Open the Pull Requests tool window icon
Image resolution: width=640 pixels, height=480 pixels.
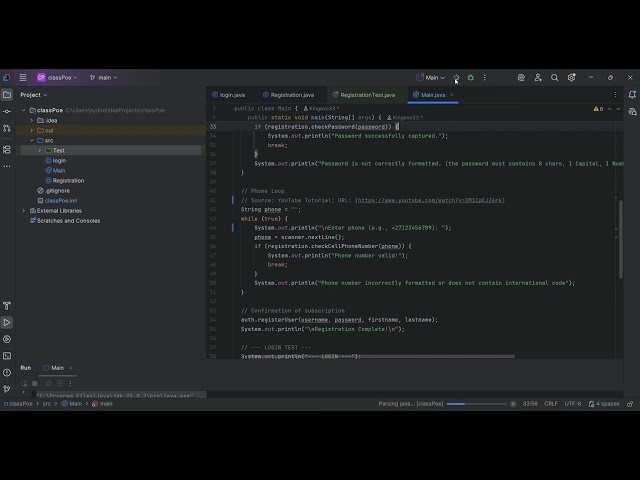coord(7,128)
